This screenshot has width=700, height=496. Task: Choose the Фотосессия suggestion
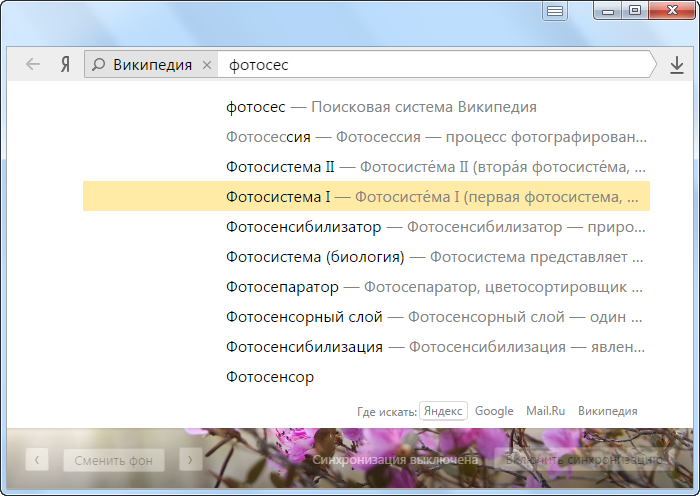[366, 137]
